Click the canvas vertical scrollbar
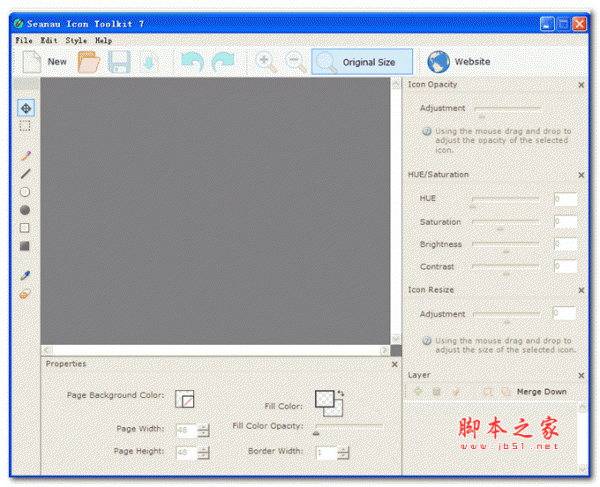The height and width of the screenshot is (487, 600). coord(396,211)
